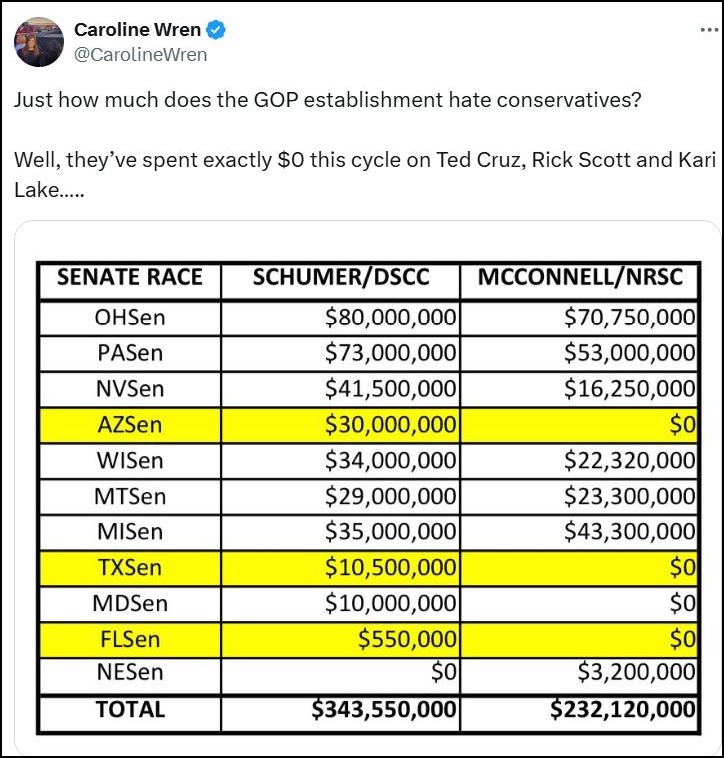This screenshot has height=758, width=724.
Task: Select the highlighted FLSen row label
Action: (130, 640)
